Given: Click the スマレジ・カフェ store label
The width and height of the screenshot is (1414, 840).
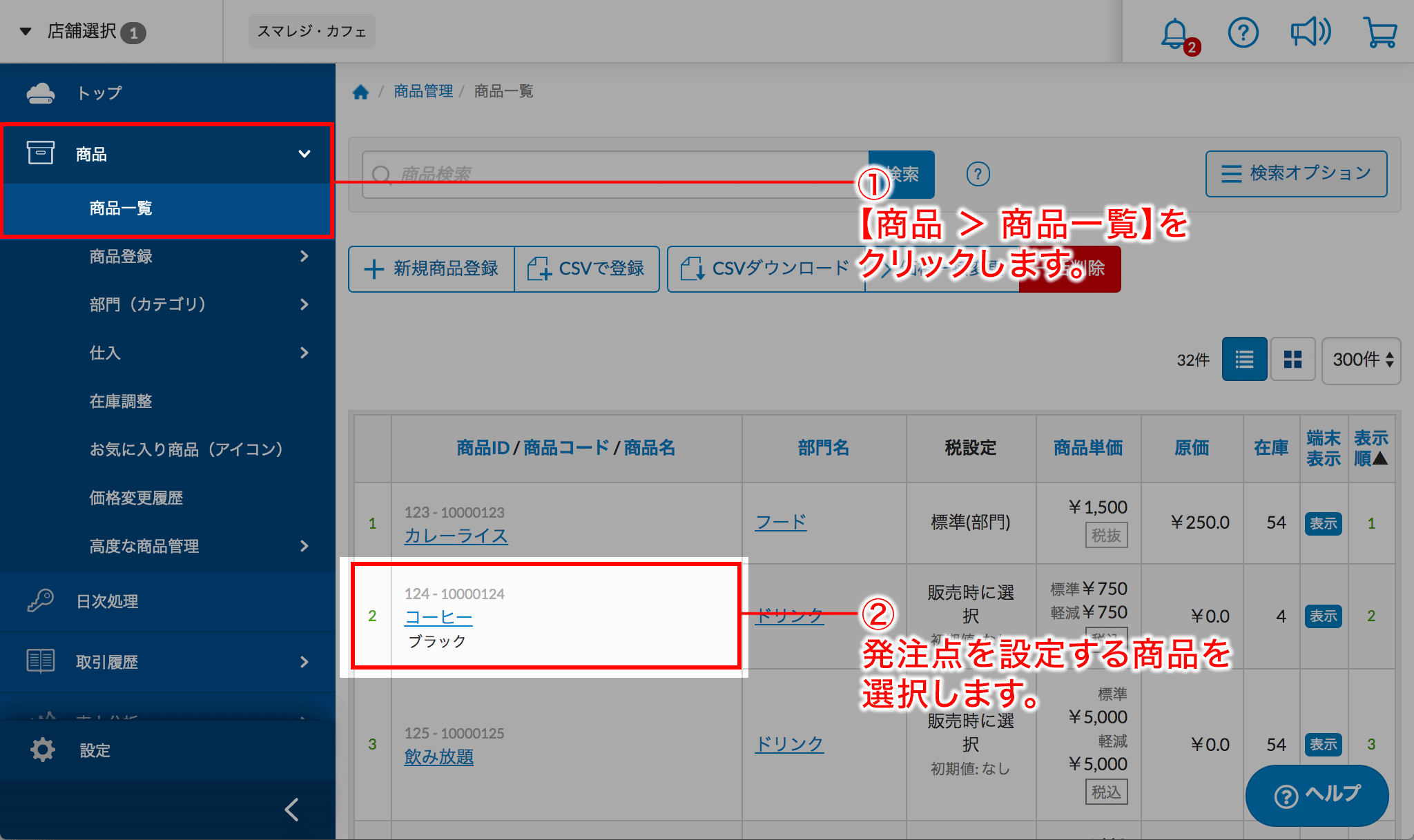Looking at the screenshot, I should click(x=311, y=31).
